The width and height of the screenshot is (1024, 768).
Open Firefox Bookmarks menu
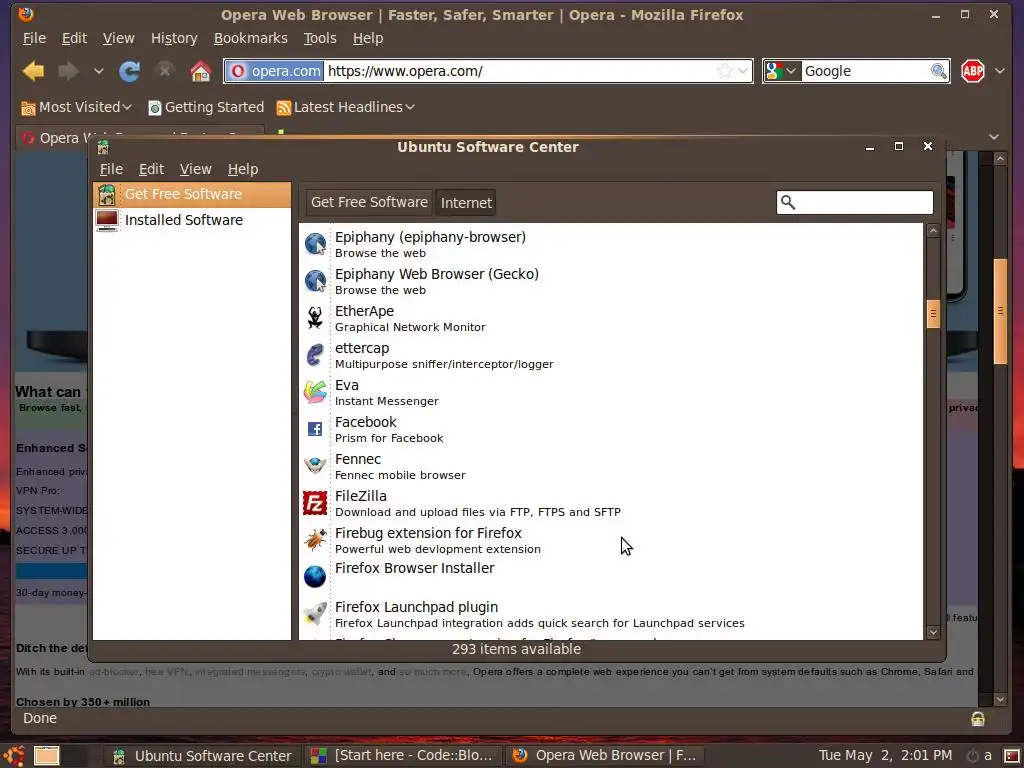pyautogui.click(x=250, y=39)
